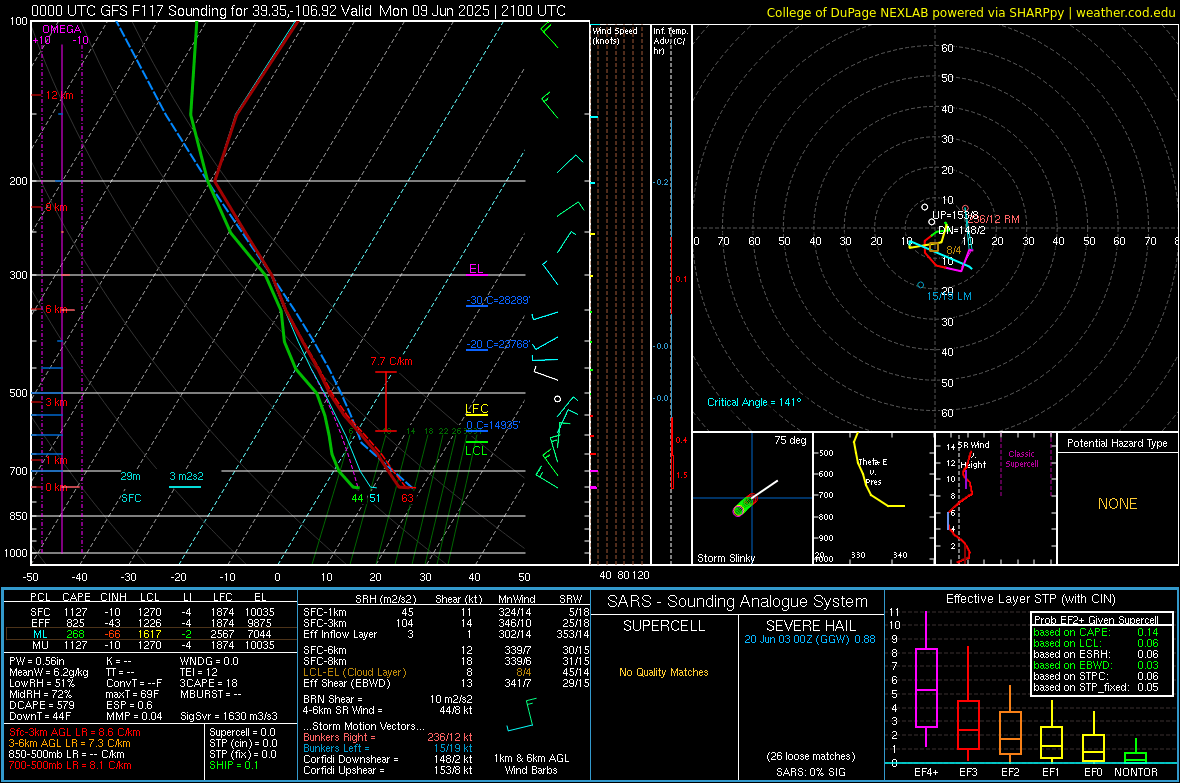This screenshot has height=783, width=1180.
Task: Select the NONE hazard type result
Action: click(x=1118, y=504)
